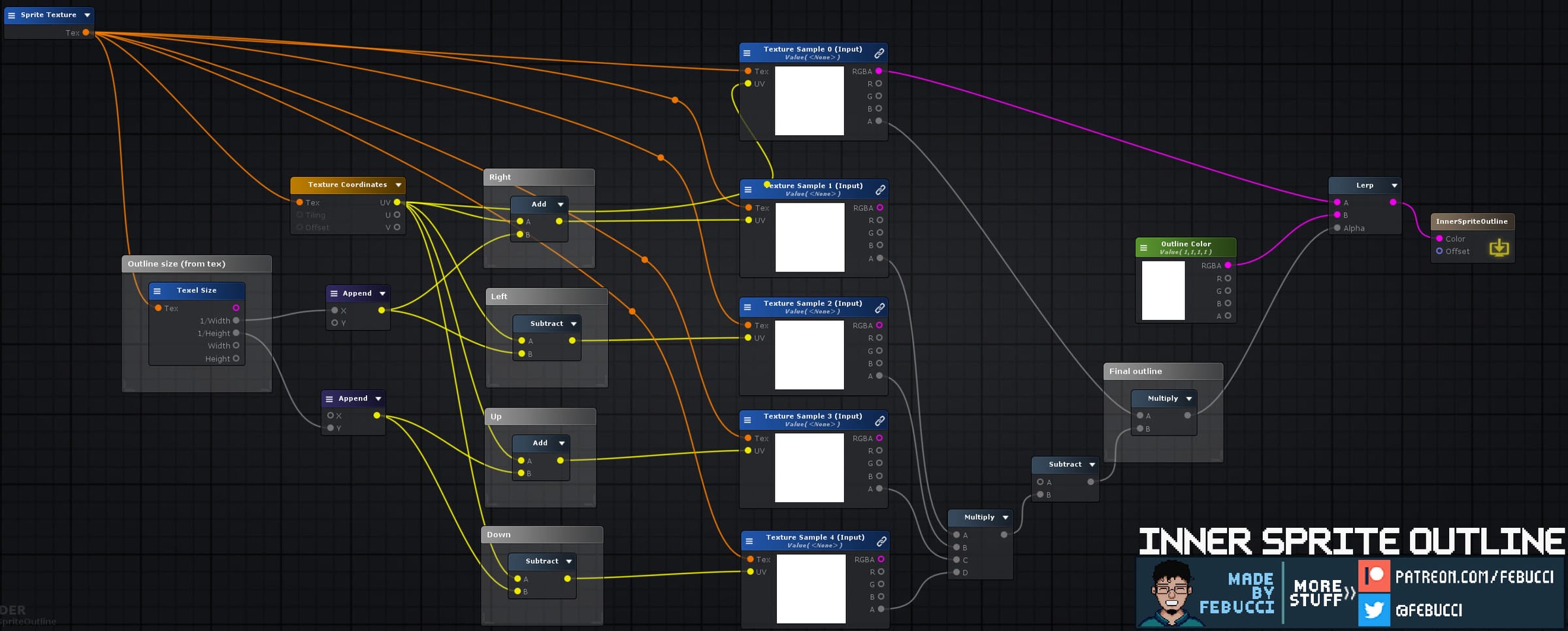
Task: Expand the Texture Coordinates dropdown arrow
Action: [398, 185]
